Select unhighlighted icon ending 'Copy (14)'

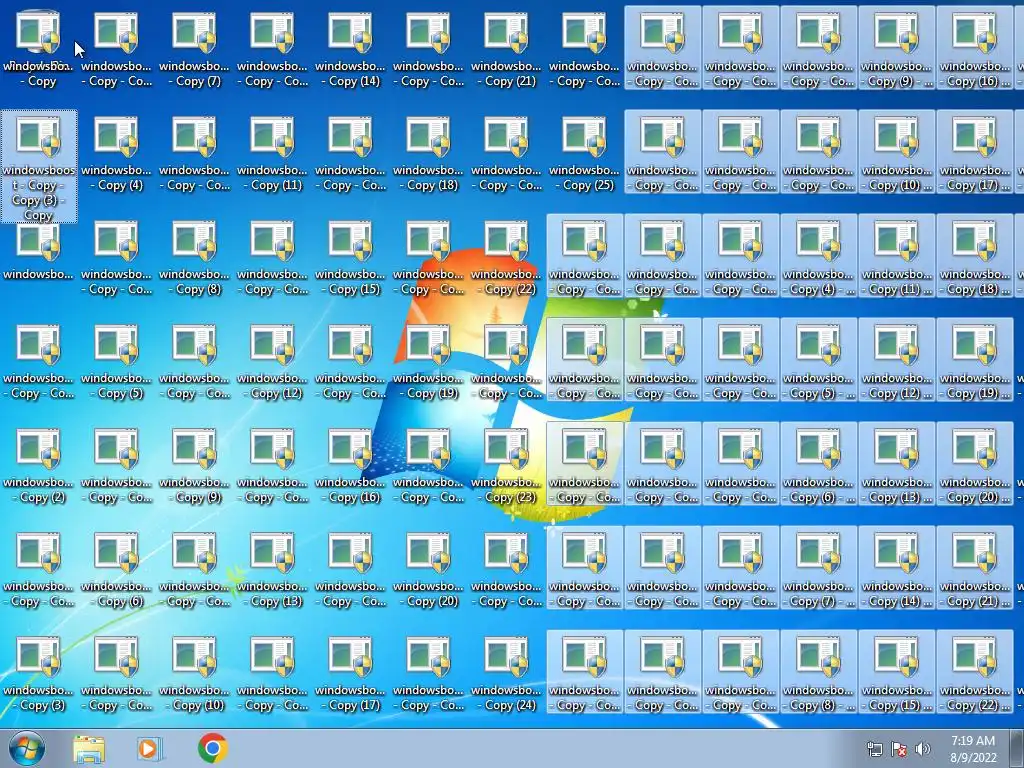pyautogui.click(x=350, y=50)
